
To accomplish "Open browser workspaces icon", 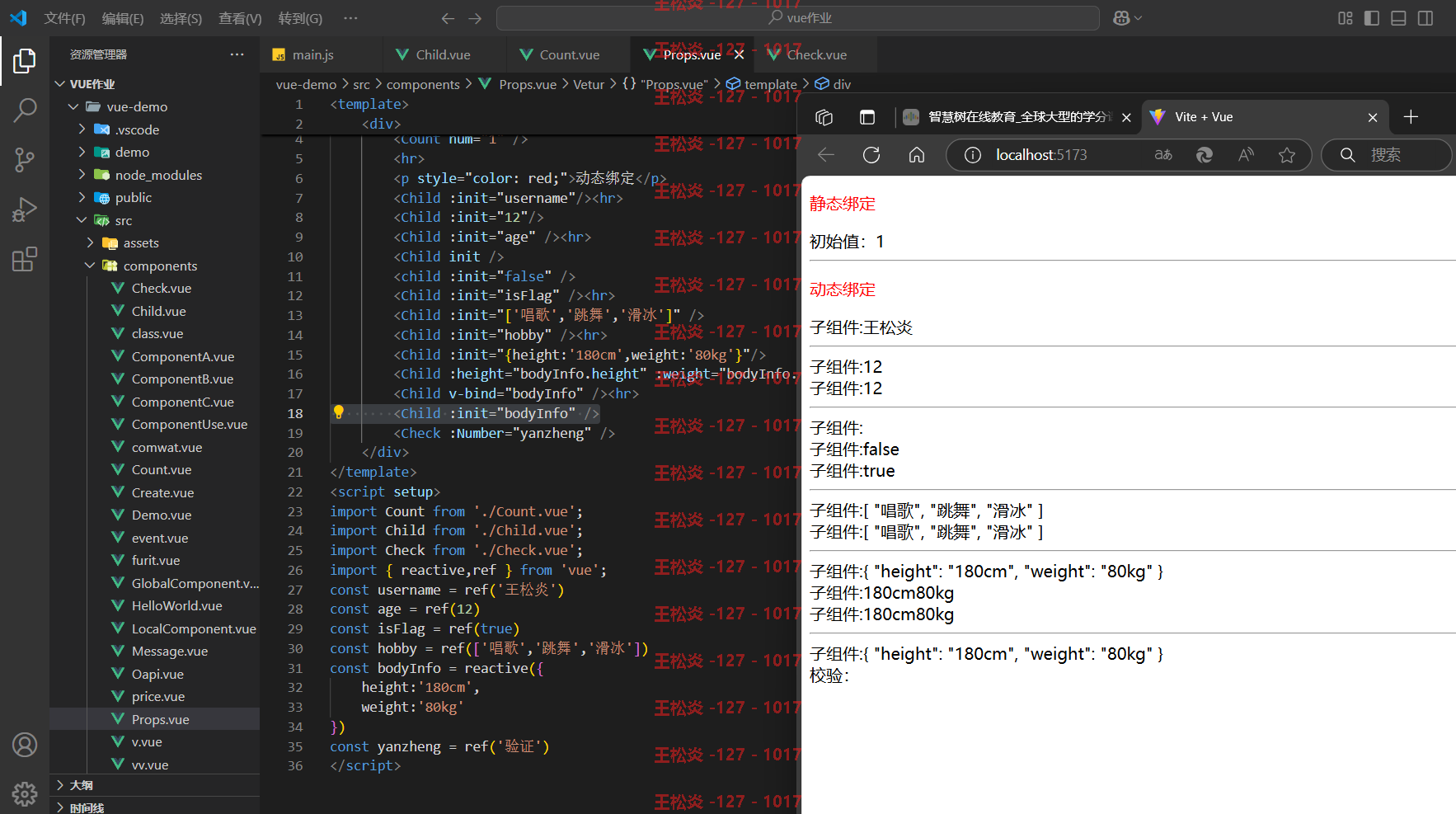I will pyautogui.click(x=824, y=117).
